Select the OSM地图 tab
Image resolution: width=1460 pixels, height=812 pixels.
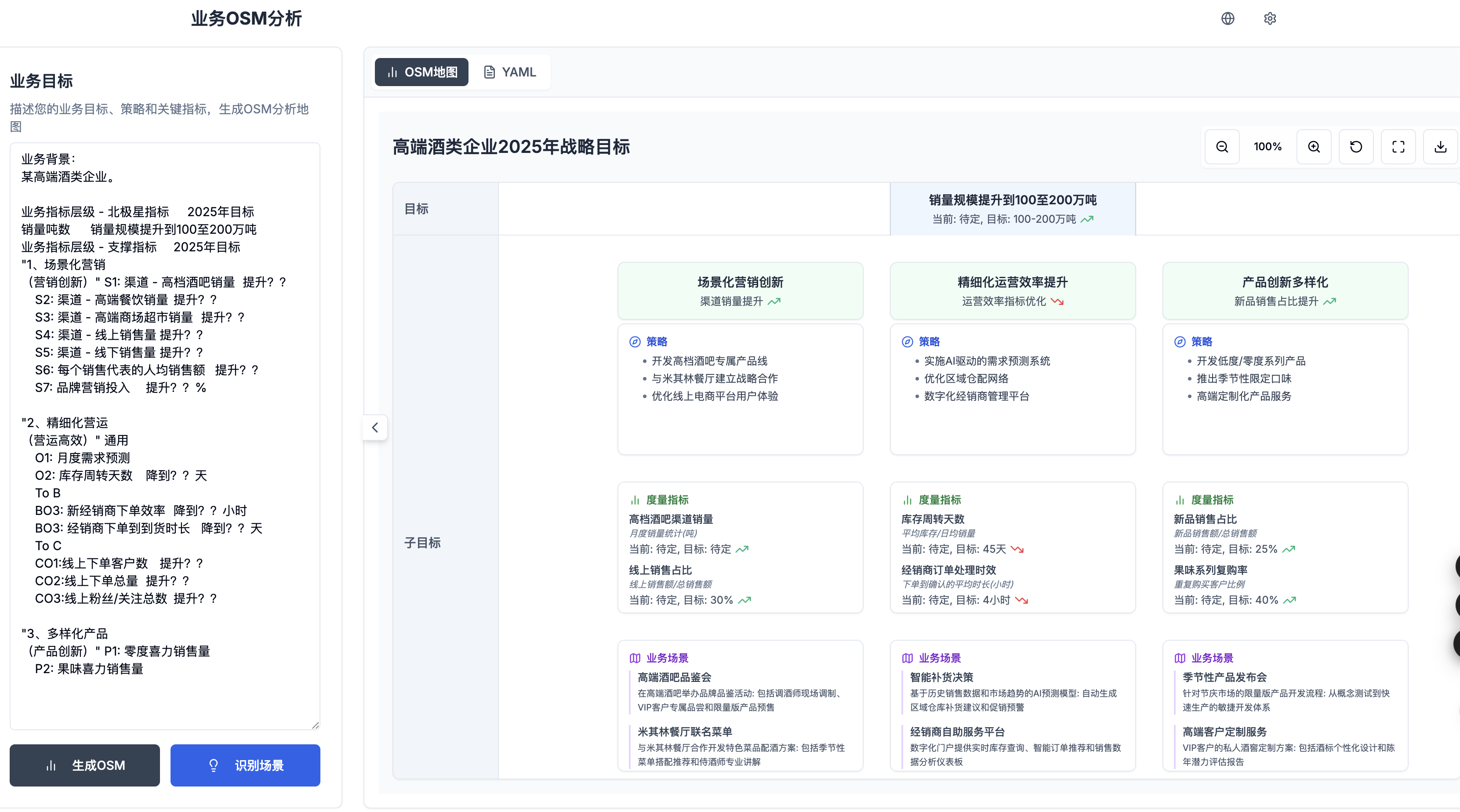(421, 72)
